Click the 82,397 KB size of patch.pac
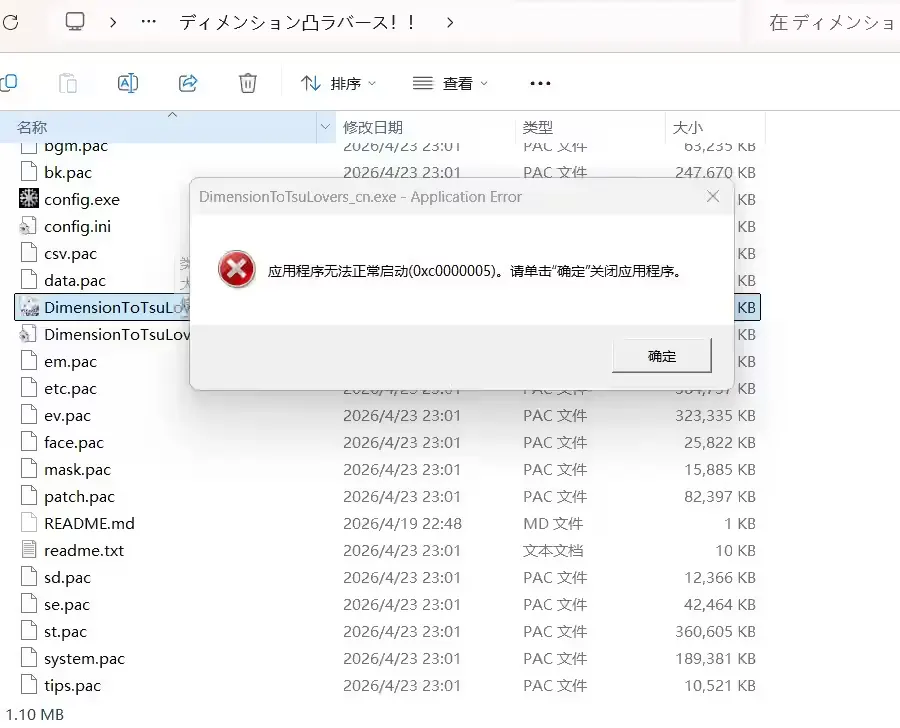 pos(720,497)
